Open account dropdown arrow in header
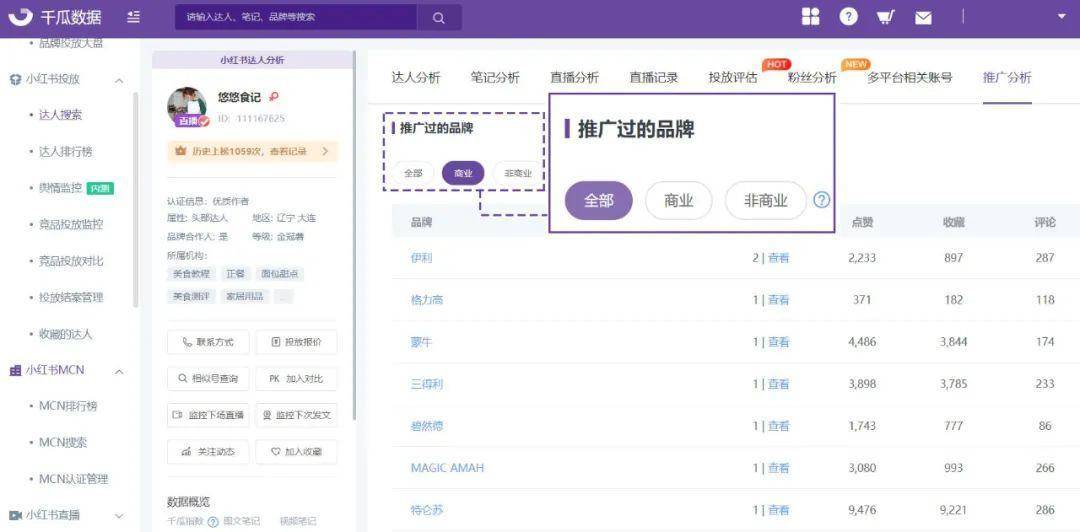Screen dimensions: 1080x532 [1061, 17]
